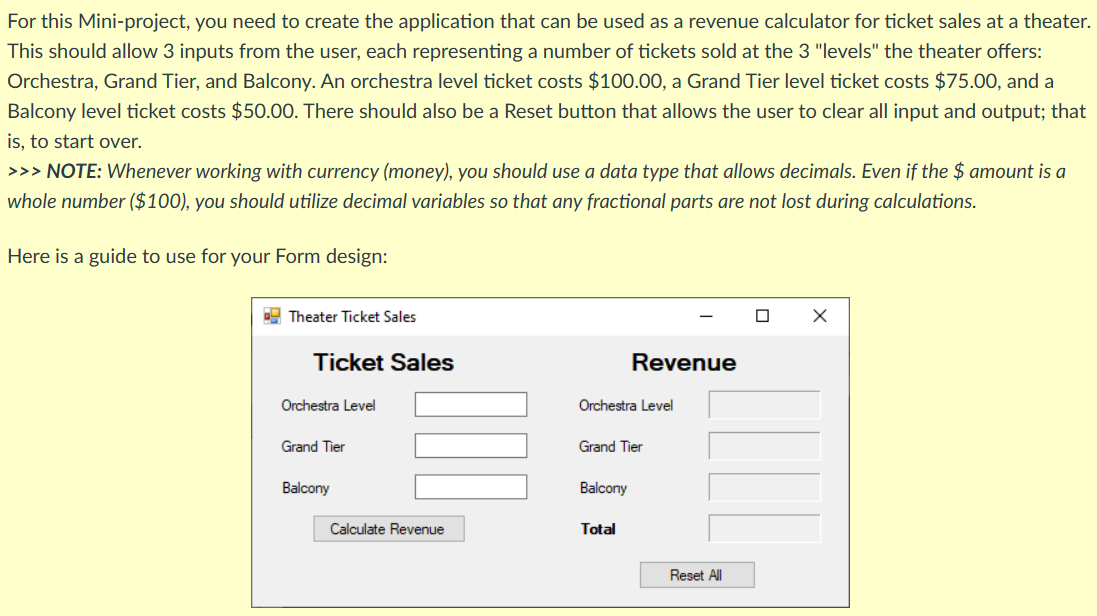This screenshot has height=616, width=1097.
Task: Select the Balcony ticket input box
Action: 470,487
